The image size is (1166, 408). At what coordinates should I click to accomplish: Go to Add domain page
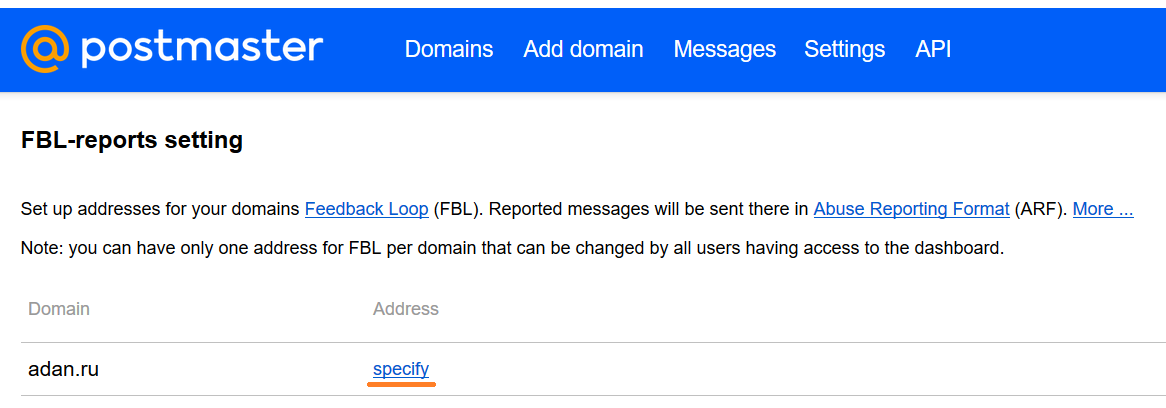tap(583, 49)
